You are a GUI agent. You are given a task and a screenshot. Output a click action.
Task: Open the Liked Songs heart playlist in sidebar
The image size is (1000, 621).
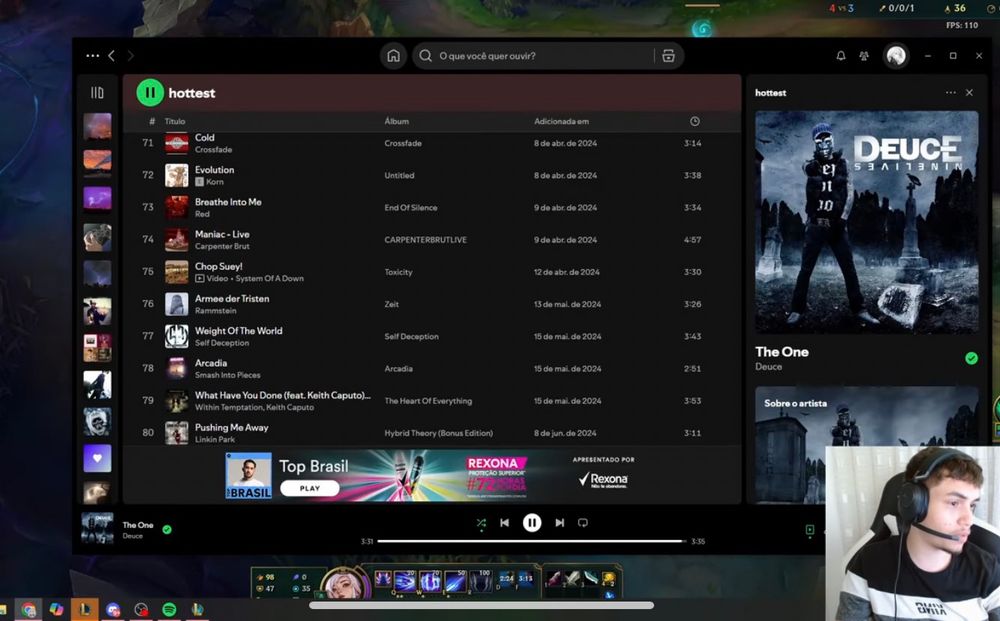coord(97,458)
